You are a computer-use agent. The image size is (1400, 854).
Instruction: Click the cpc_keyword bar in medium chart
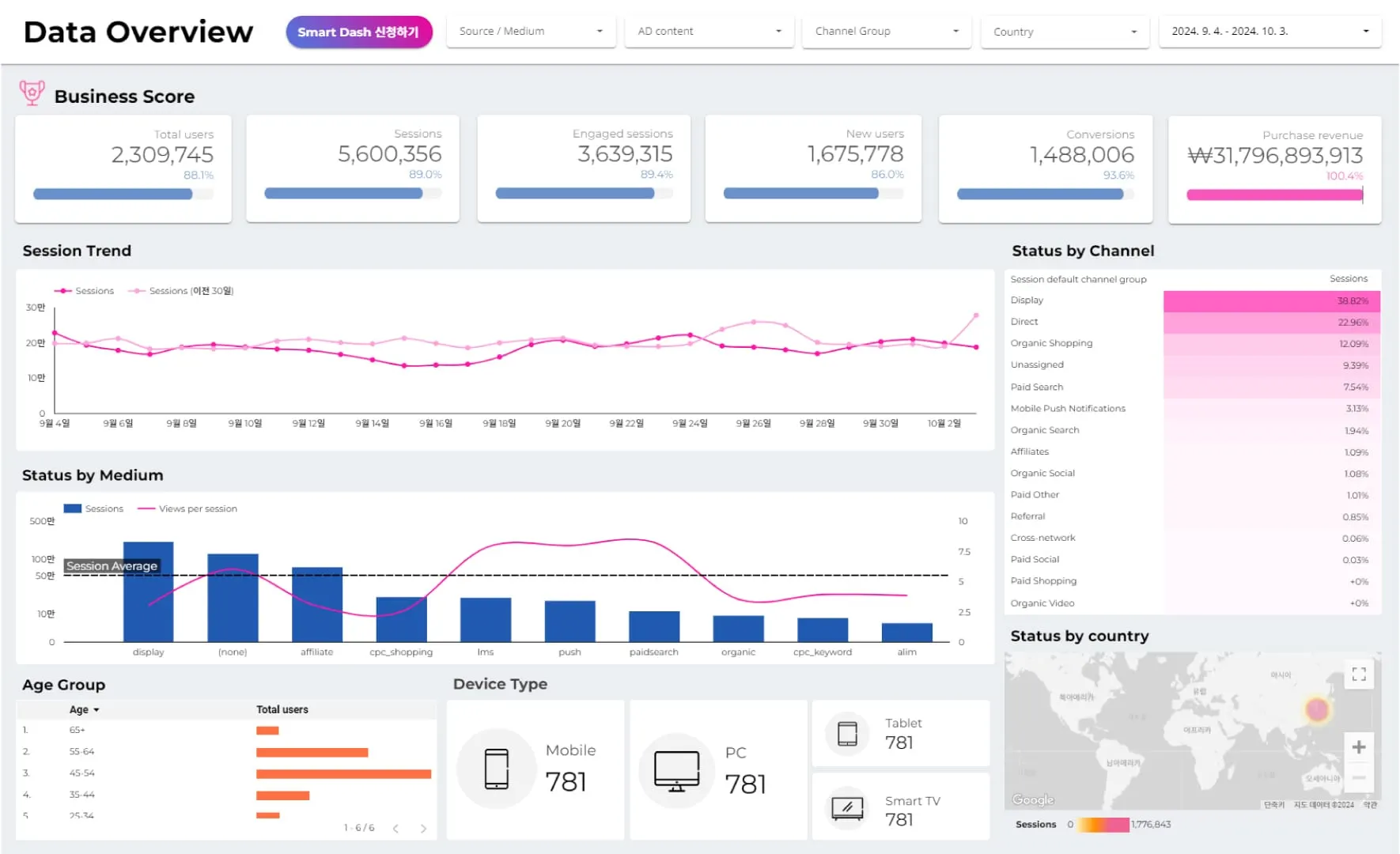823,630
